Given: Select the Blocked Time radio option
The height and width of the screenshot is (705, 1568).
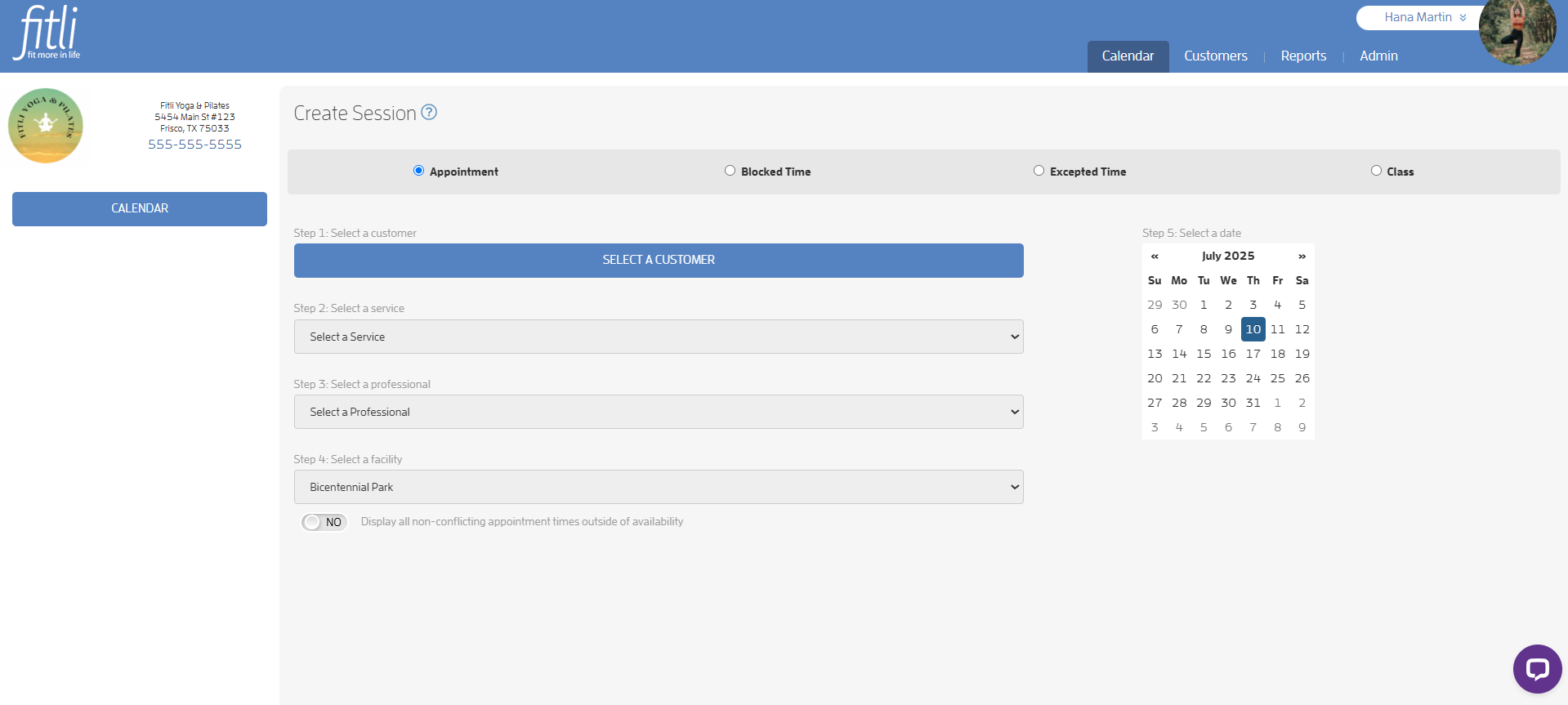Looking at the screenshot, I should tap(730, 171).
